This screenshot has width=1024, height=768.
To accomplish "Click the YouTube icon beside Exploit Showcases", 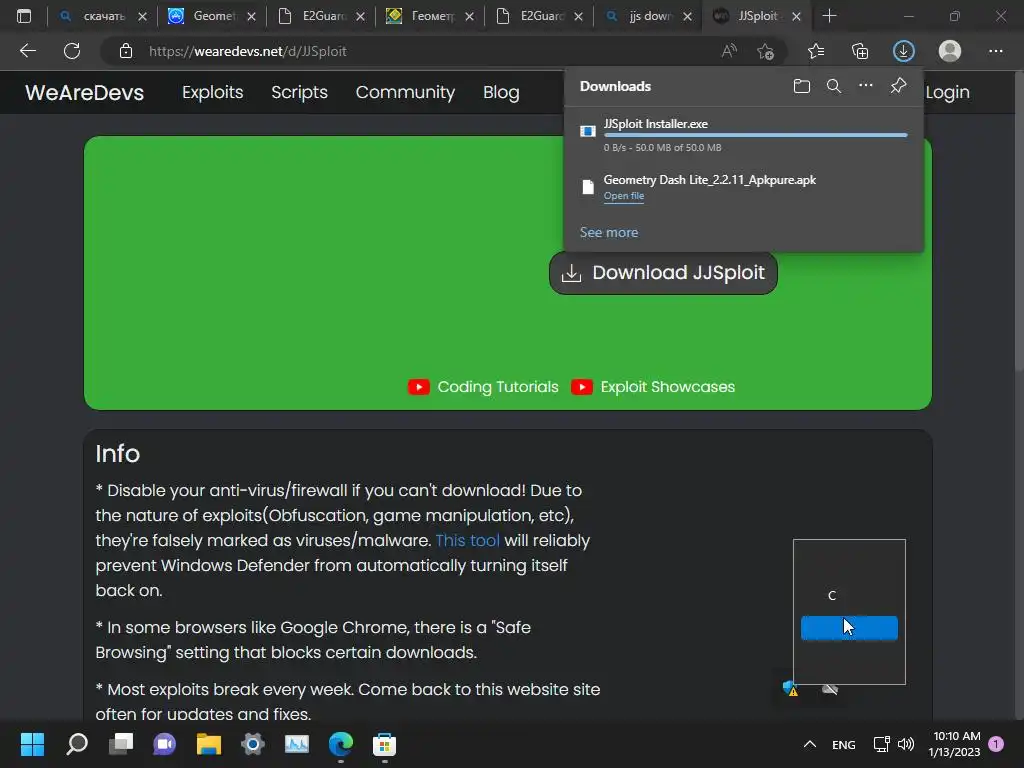I will 582,387.
